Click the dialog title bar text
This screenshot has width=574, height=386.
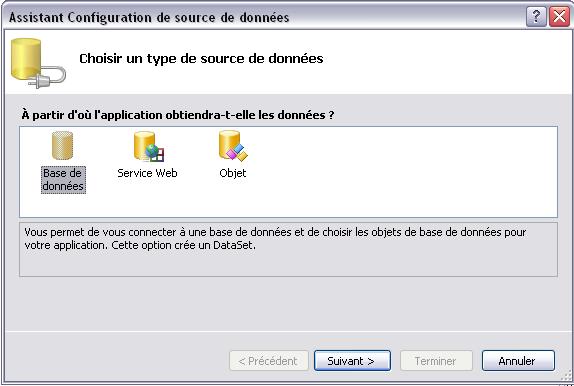[x=149, y=17]
